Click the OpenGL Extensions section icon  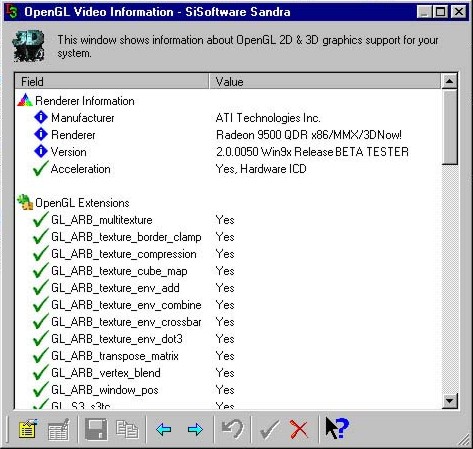pos(25,202)
